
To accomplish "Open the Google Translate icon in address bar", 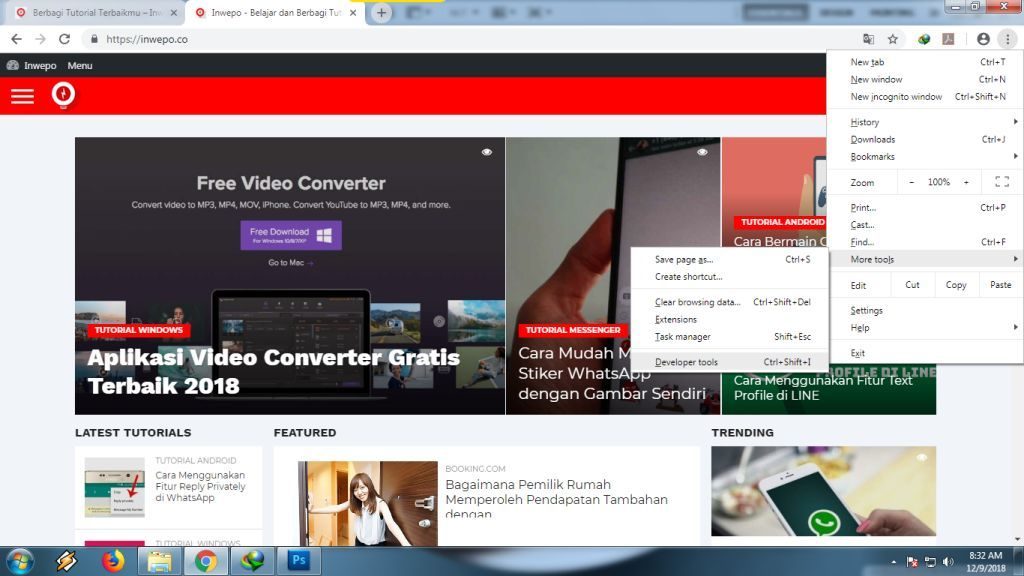I will [x=868, y=39].
